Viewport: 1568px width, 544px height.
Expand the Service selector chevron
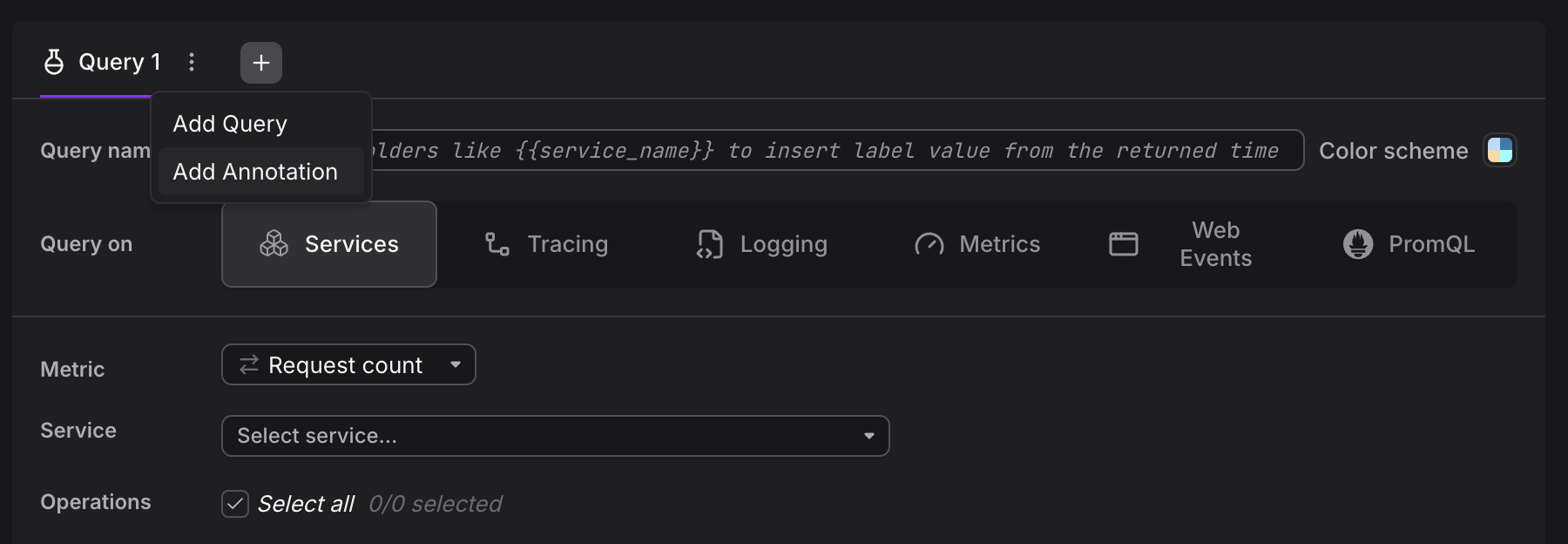coord(868,435)
